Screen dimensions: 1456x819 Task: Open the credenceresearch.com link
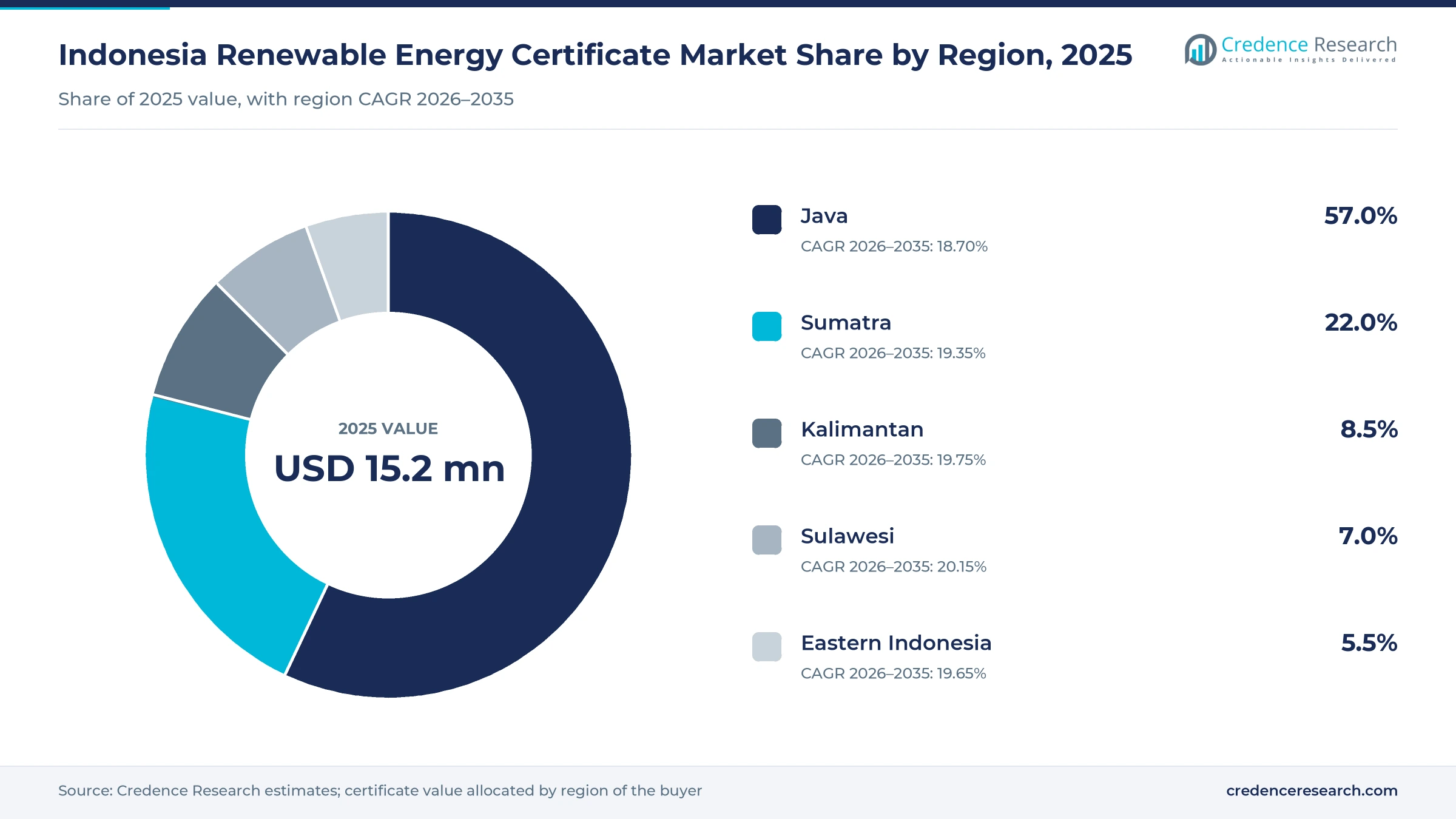[x=1312, y=790]
